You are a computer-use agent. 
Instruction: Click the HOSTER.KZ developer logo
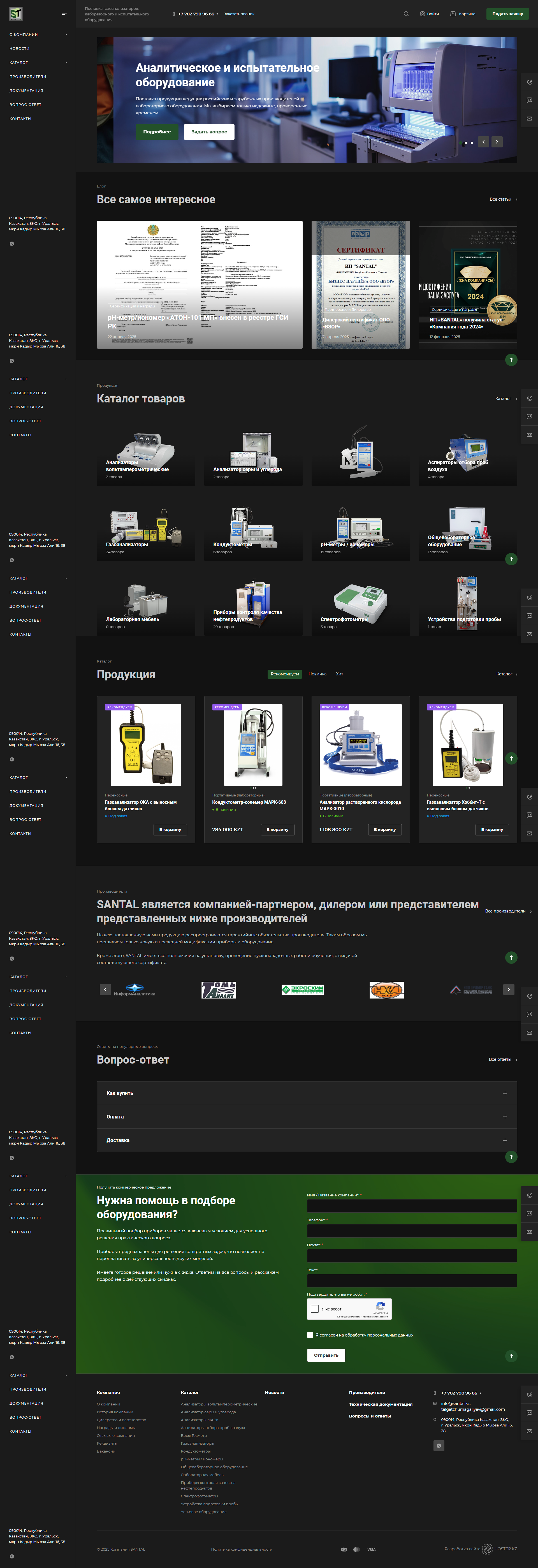pyautogui.click(x=500, y=1549)
